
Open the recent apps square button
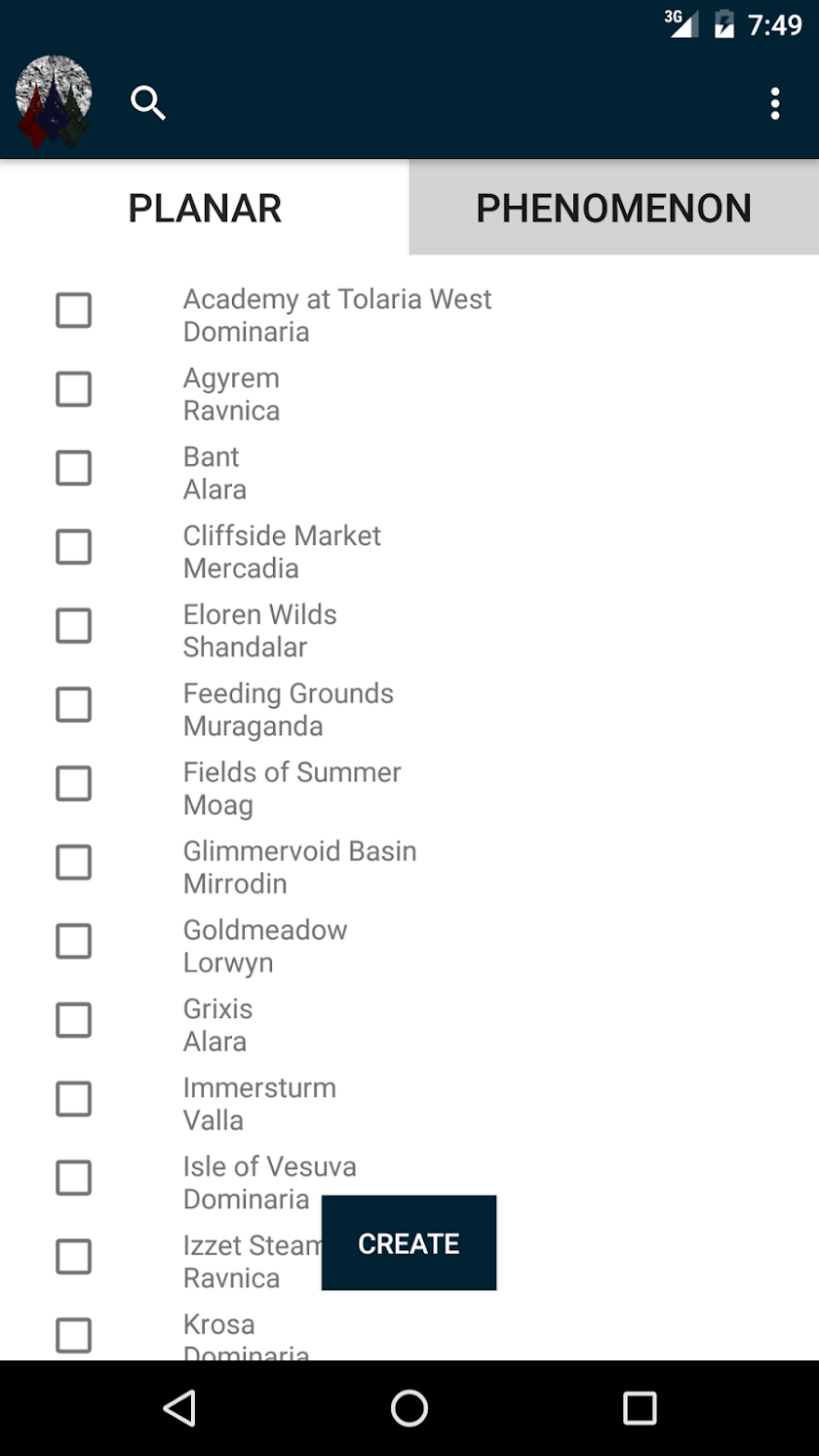click(640, 1408)
